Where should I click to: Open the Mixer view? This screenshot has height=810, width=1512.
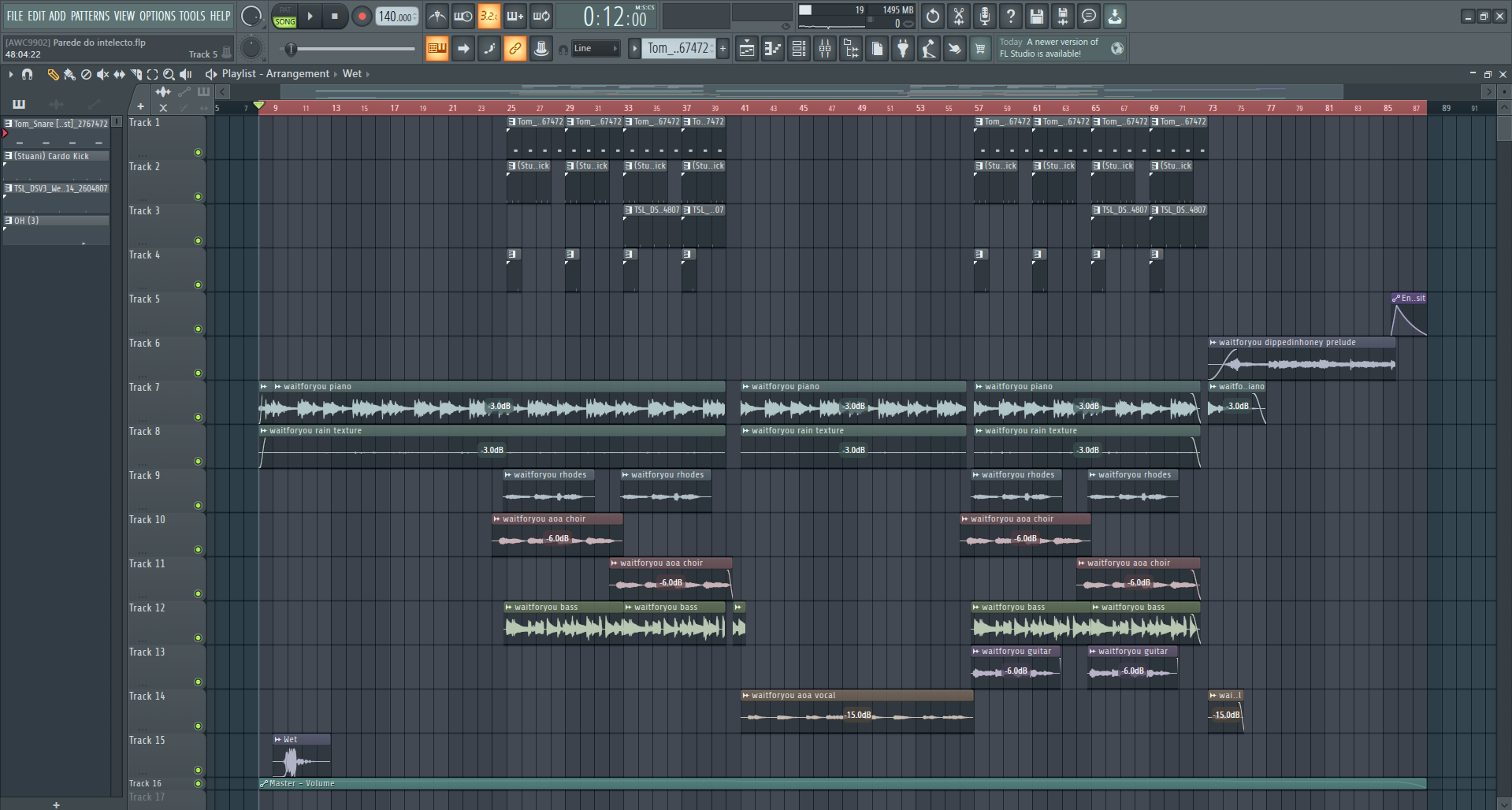click(825, 49)
